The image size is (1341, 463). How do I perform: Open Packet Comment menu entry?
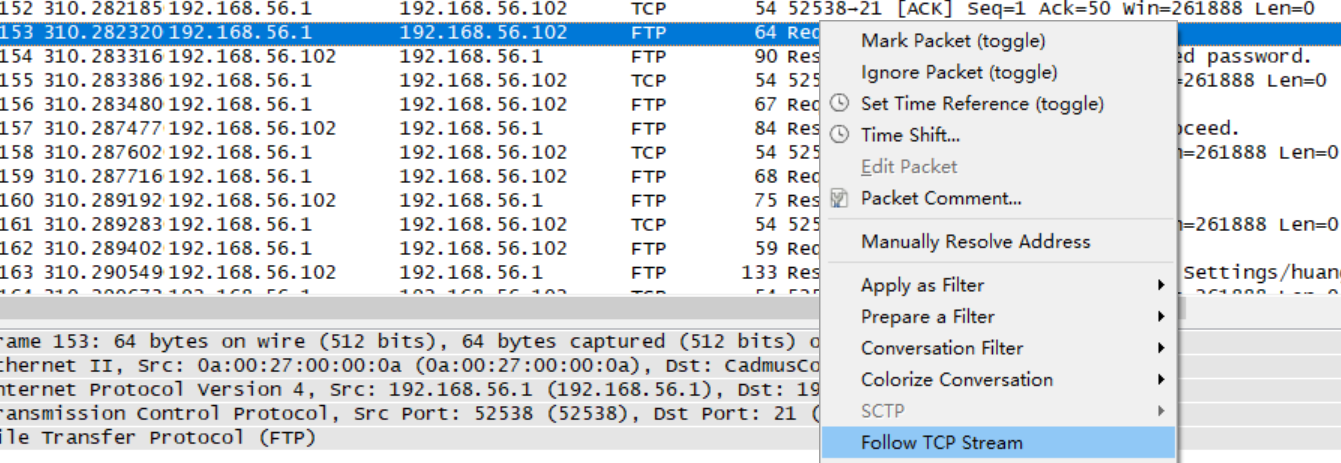click(x=941, y=198)
